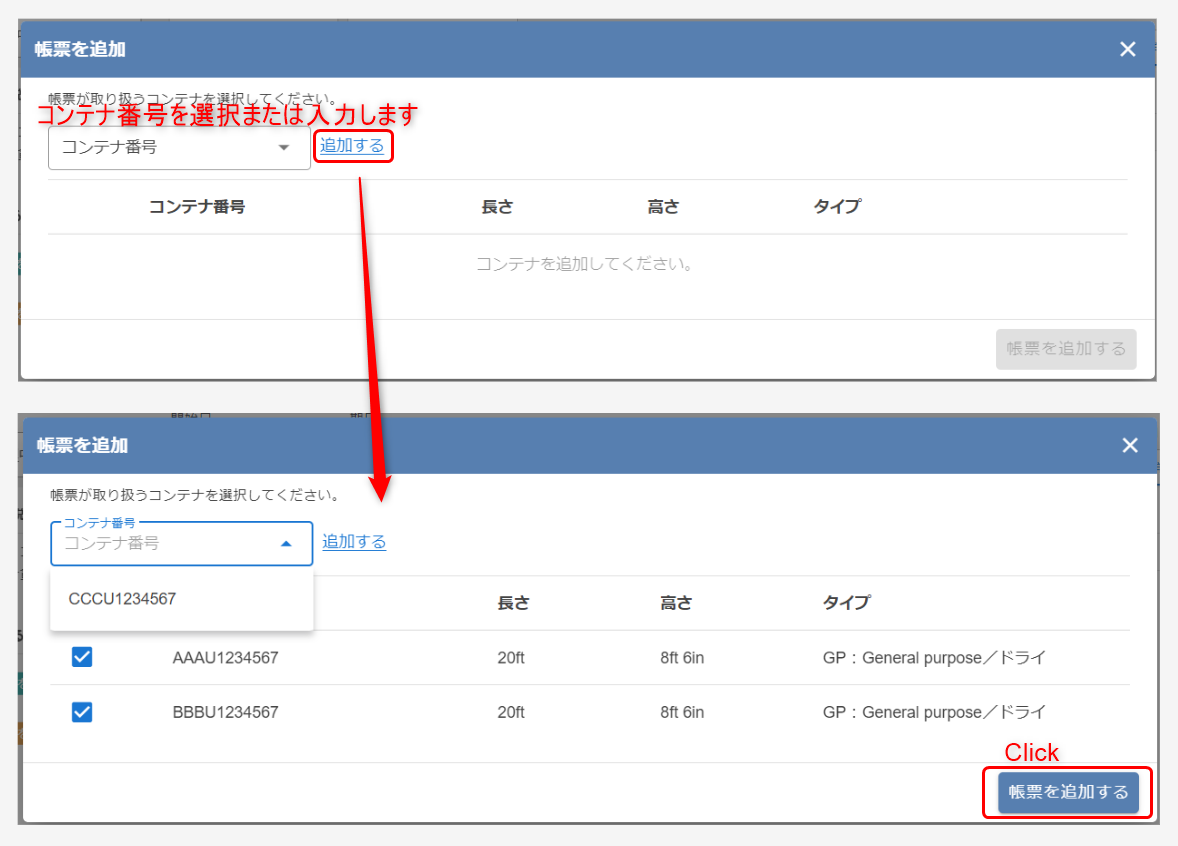Select the AAAU1234567 container number cell
Image resolution: width=1178 pixels, height=846 pixels.
click(x=225, y=658)
